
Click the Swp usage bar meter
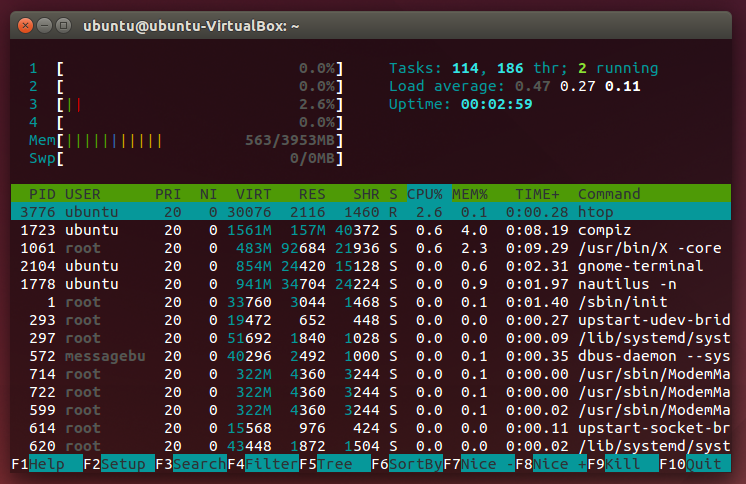(x=186, y=158)
